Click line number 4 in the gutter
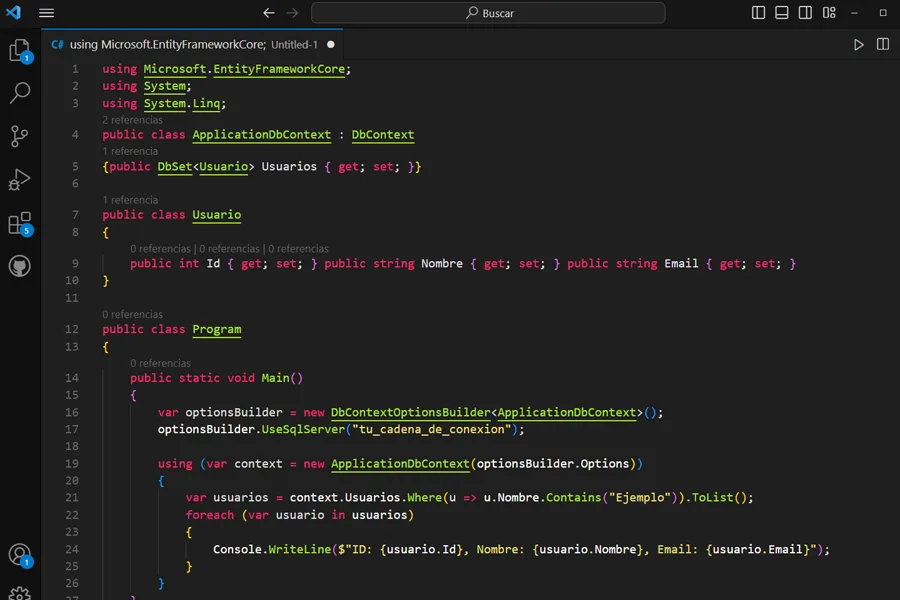 75,134
